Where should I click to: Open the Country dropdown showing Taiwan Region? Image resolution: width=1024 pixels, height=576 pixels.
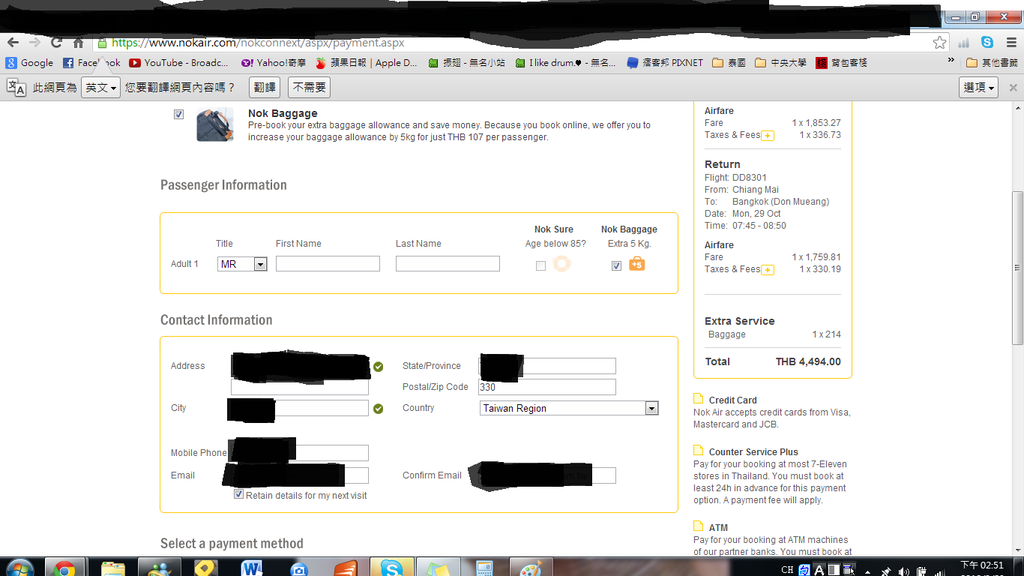tap(568, 408)
